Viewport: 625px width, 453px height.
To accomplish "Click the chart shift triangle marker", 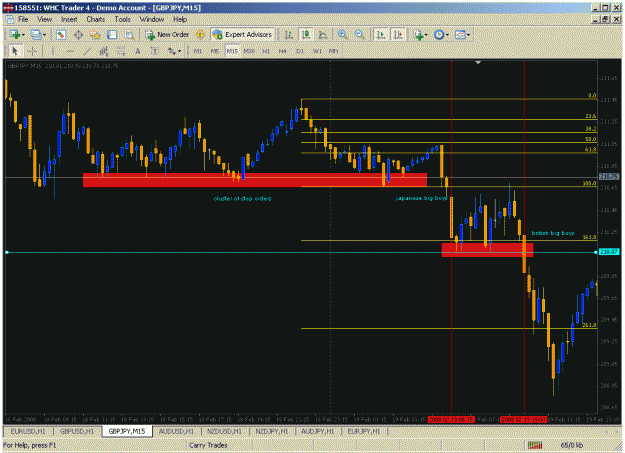I will (478, 63).
